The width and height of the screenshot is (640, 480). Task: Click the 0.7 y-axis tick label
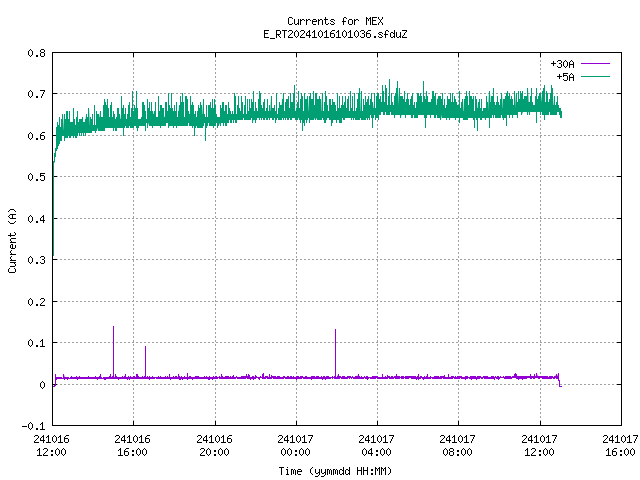36,94
